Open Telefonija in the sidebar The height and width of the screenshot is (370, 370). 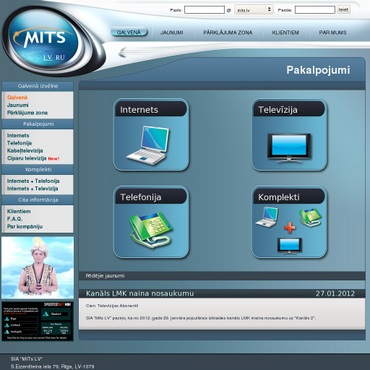pos(19,143)
